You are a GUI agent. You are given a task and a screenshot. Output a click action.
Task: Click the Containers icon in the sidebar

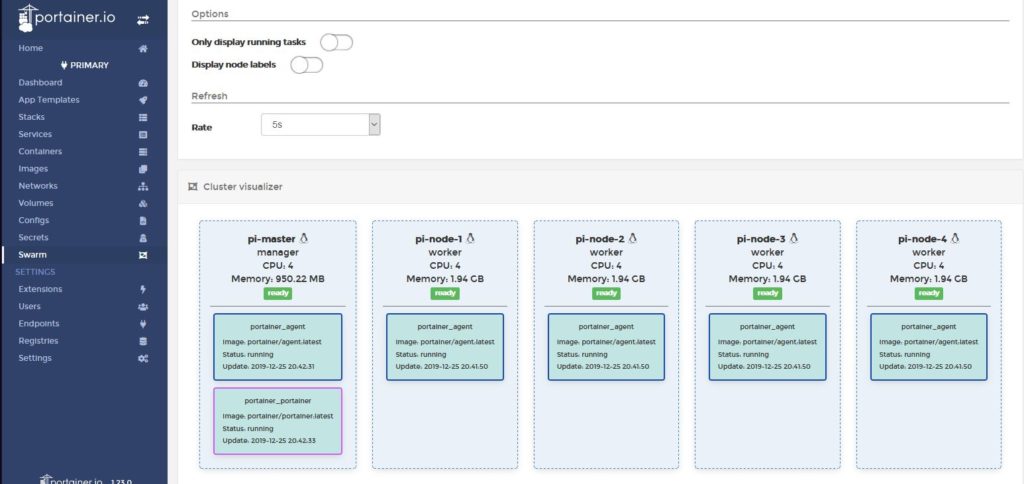143,152
